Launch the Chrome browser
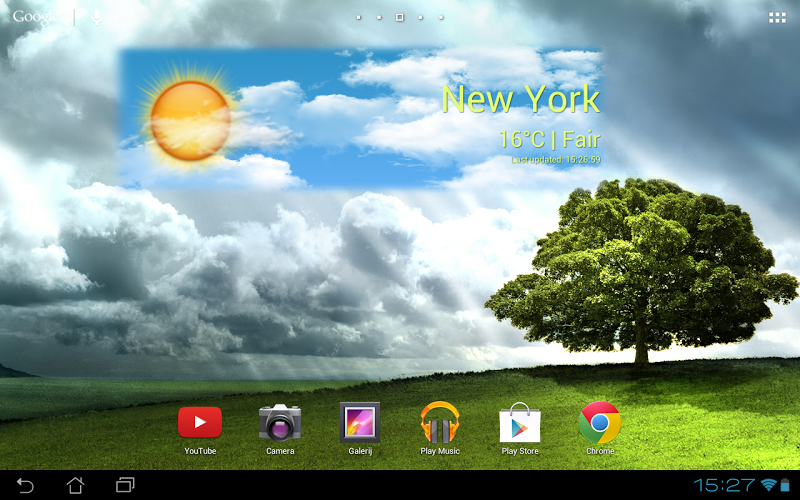Image resolution: width=800 pixels, height=500 pixels. point(599,422)
